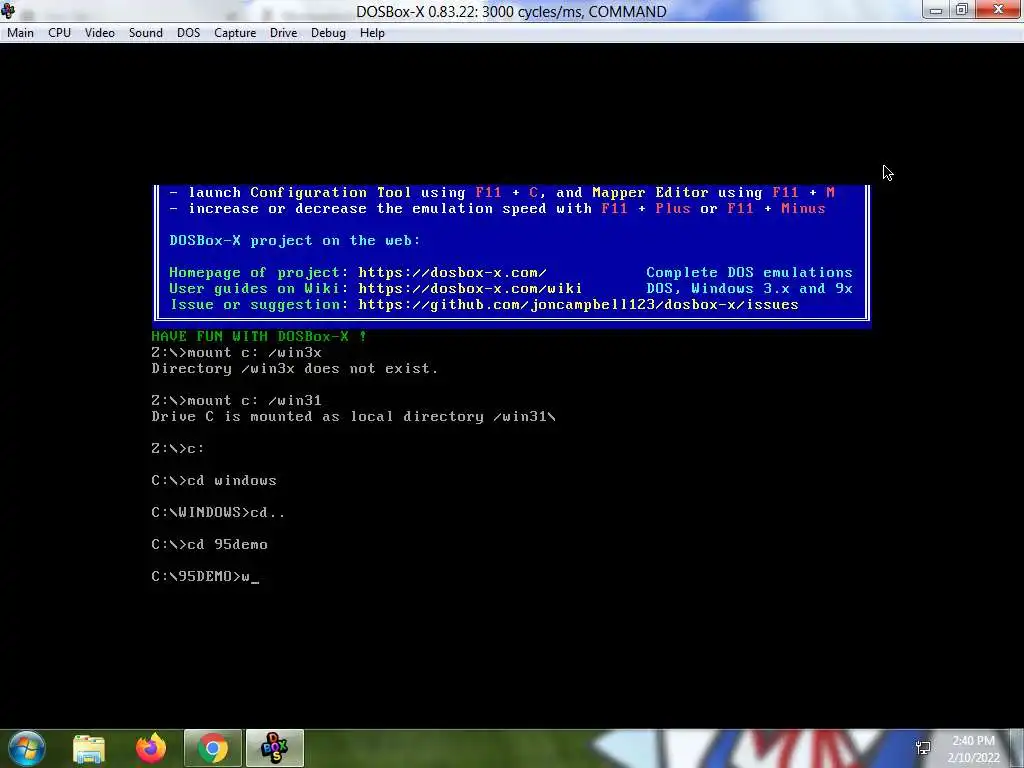1024x768 pixels.
Task: Click the network tray icon
Action: tap(923, 748)
